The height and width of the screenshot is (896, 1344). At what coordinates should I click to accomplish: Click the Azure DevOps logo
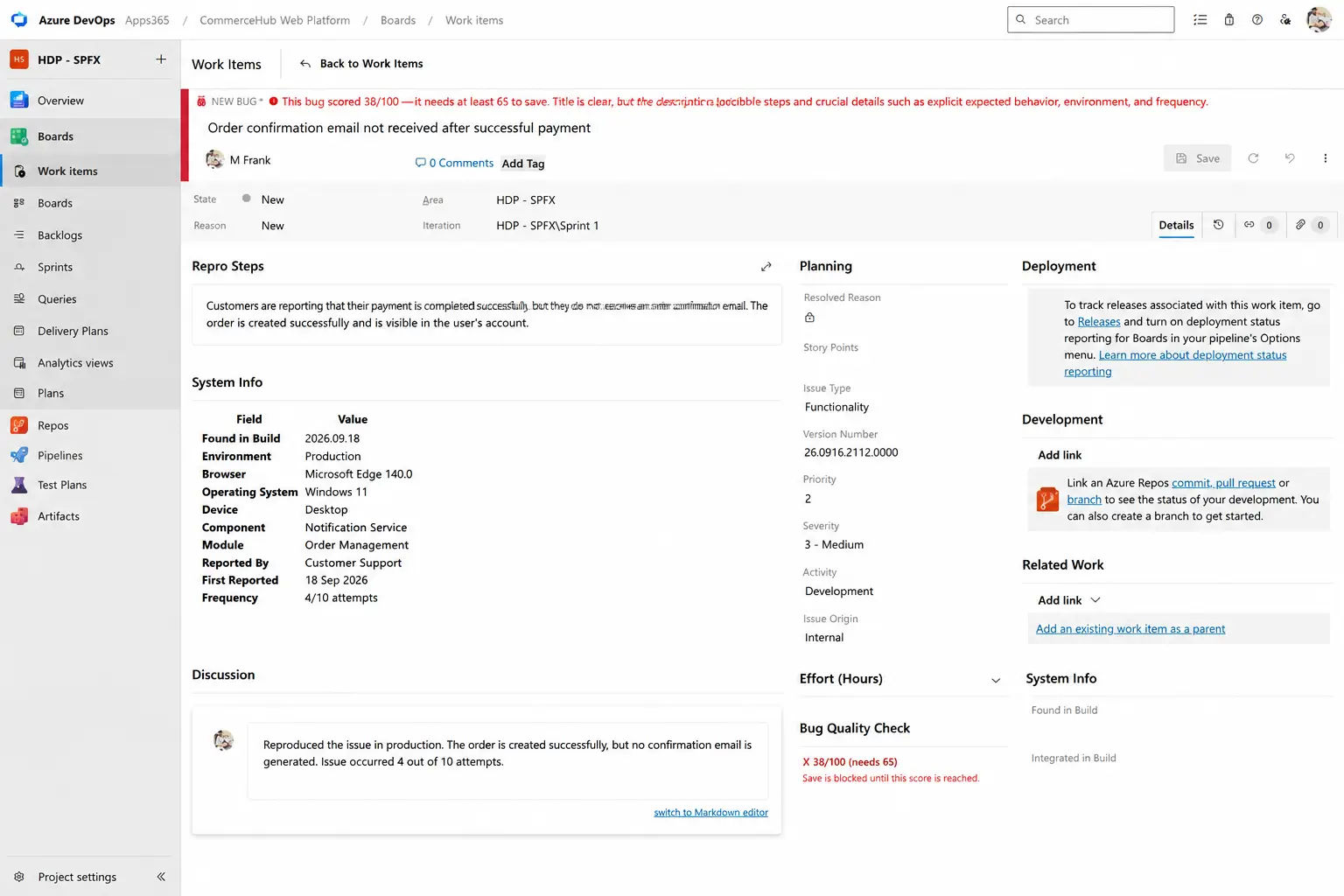[19, 19]
